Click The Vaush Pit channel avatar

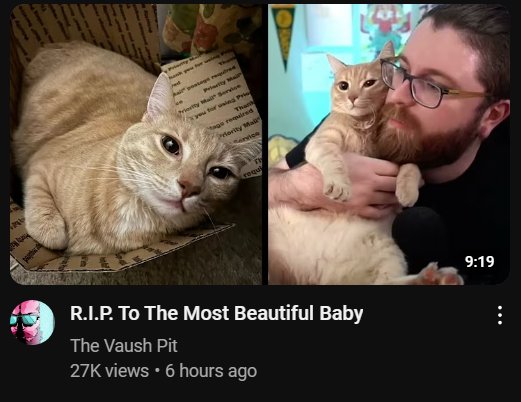[32, 322]
